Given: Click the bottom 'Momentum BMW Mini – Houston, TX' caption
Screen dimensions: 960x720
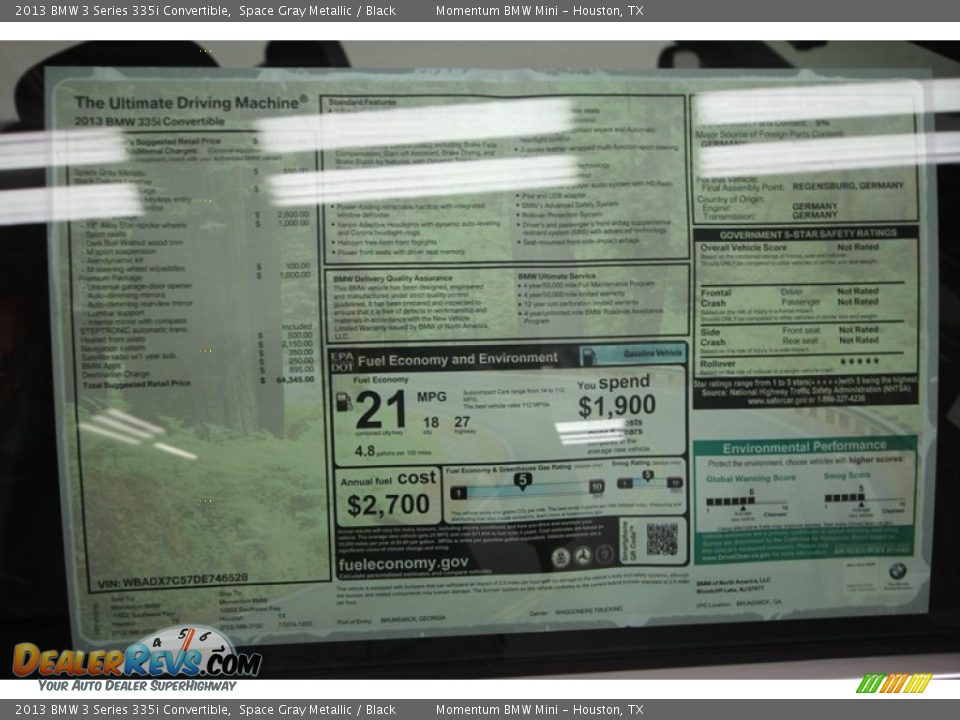Looking at the screenshot, I should pyautogui.click(x=539, y=710).
